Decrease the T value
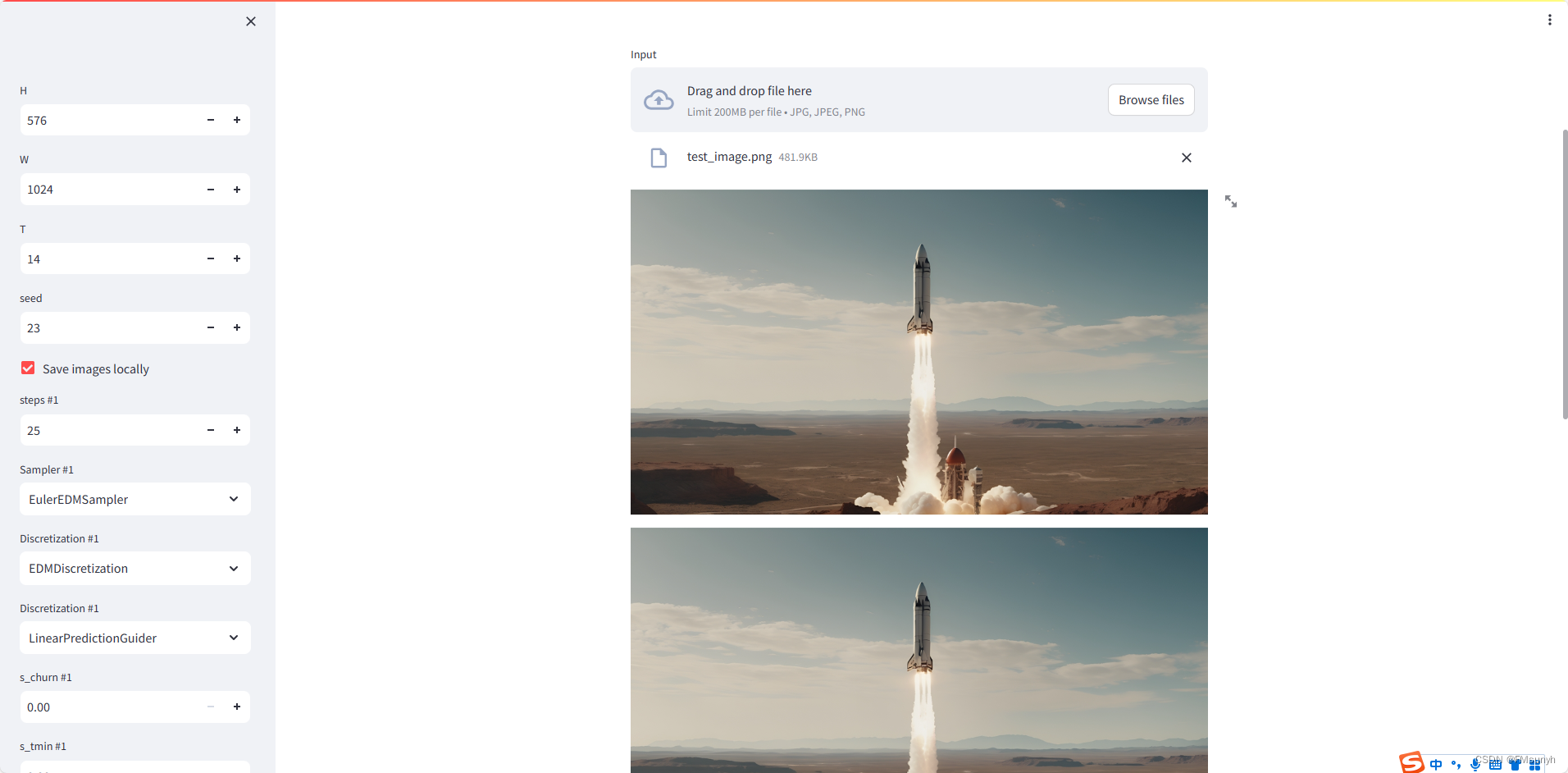The width and height of the screenshot is (1568, 773). pos(211,258)
